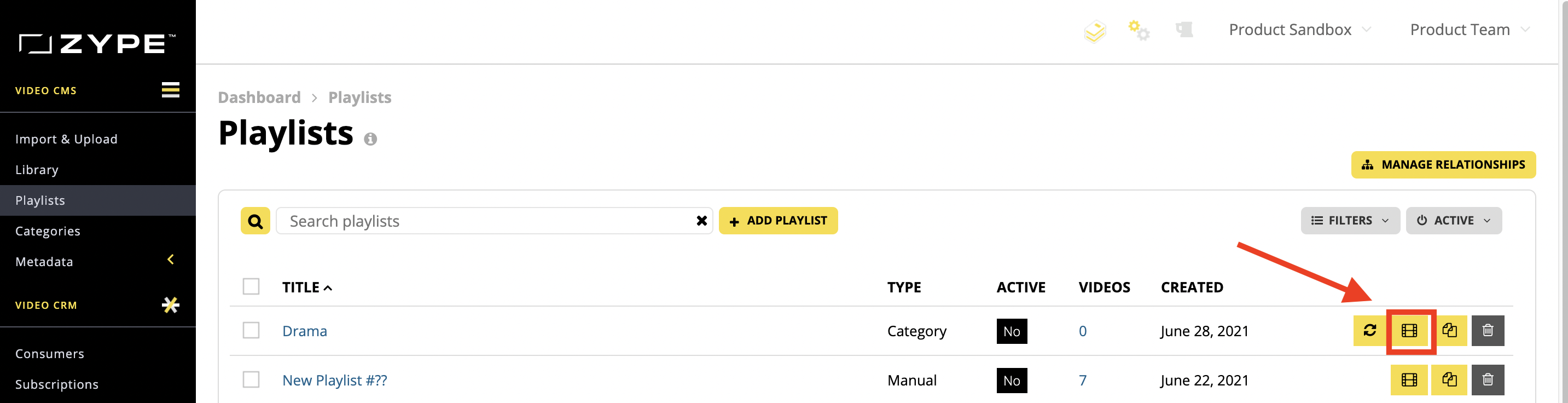Delete the Drama playlist with trash icon

coord(1488,331)
